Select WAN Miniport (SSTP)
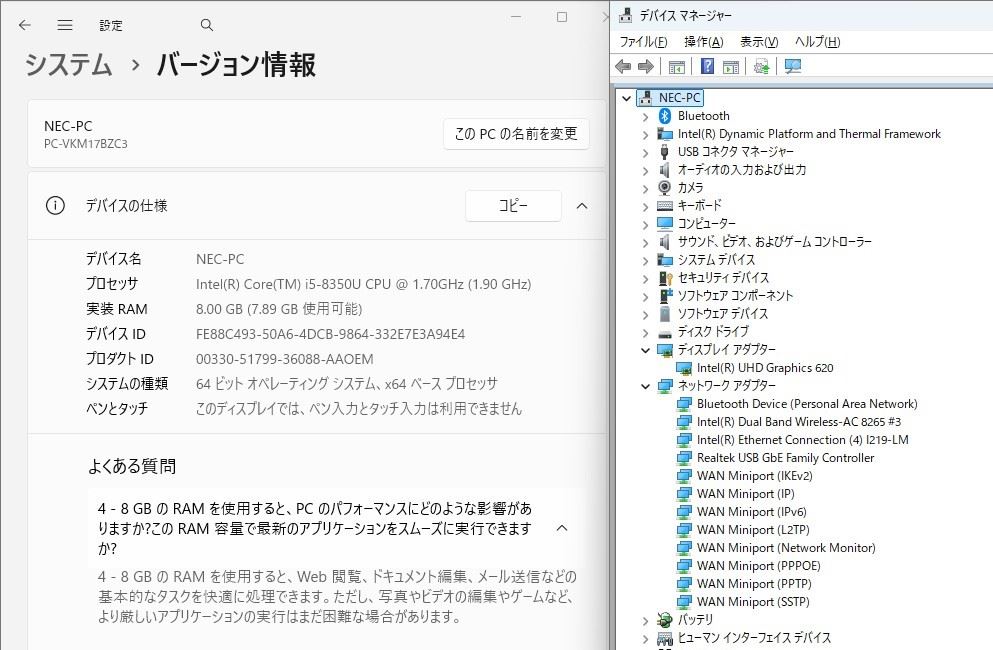The height and width of the screenshot is (650, 993). [x=753, y=602]
